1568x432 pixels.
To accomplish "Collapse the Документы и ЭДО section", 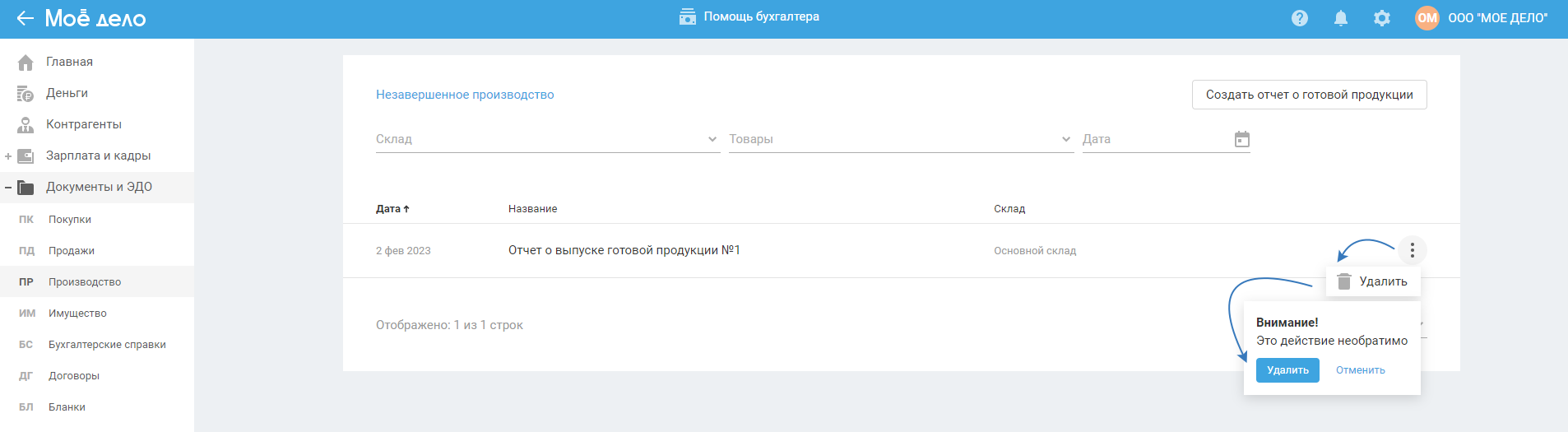I will tap(8, 188).
